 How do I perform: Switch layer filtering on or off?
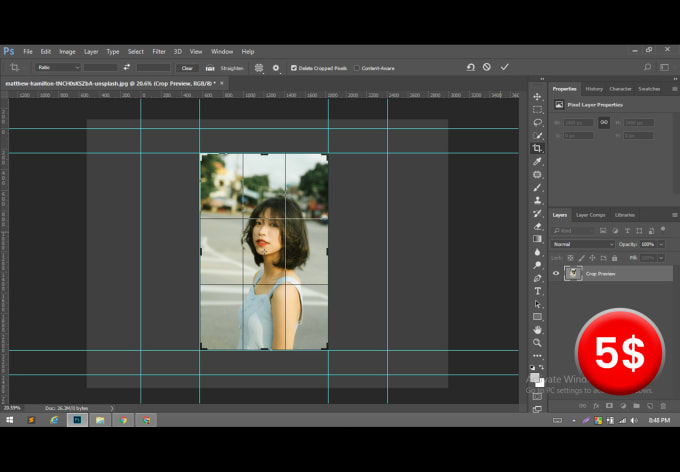pos(663,229)
